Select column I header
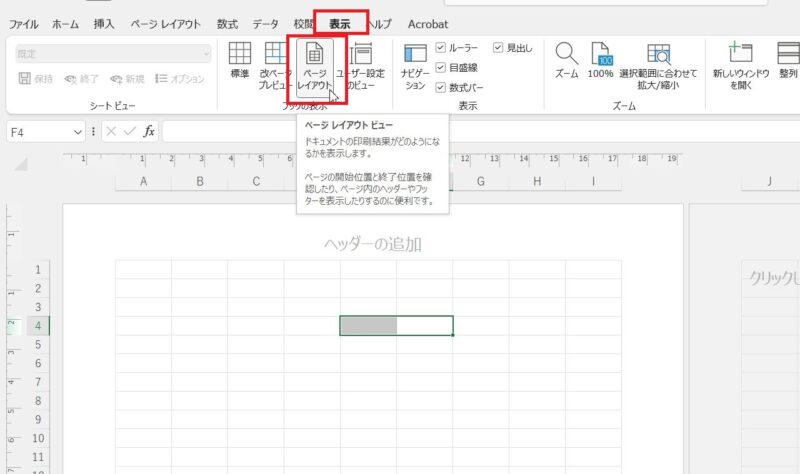This screenshot has width=800, height=474. (593, 181)
